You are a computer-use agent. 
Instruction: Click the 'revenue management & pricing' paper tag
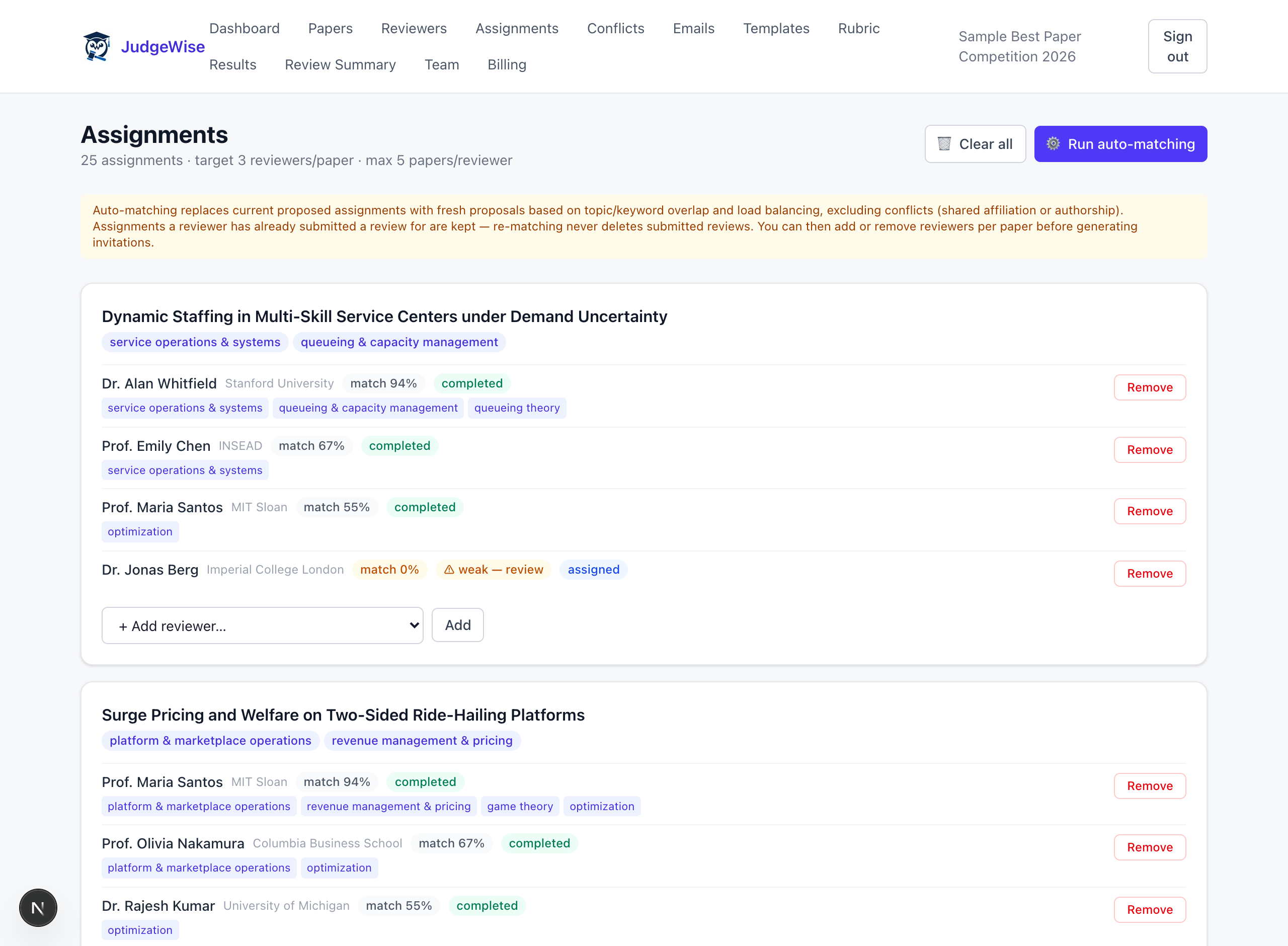pos(422,741)
